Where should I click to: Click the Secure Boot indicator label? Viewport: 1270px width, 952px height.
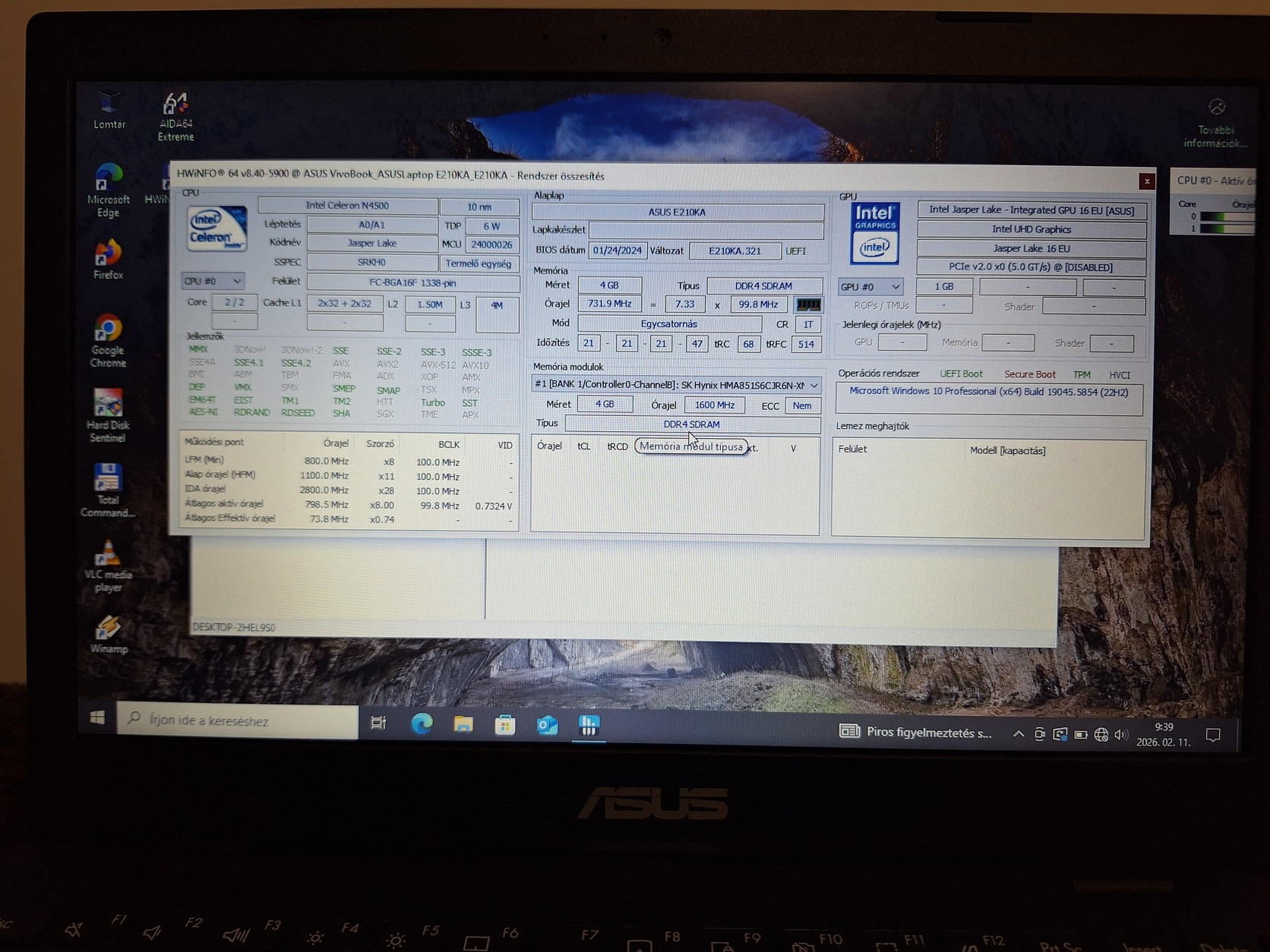coord(1029,374)
